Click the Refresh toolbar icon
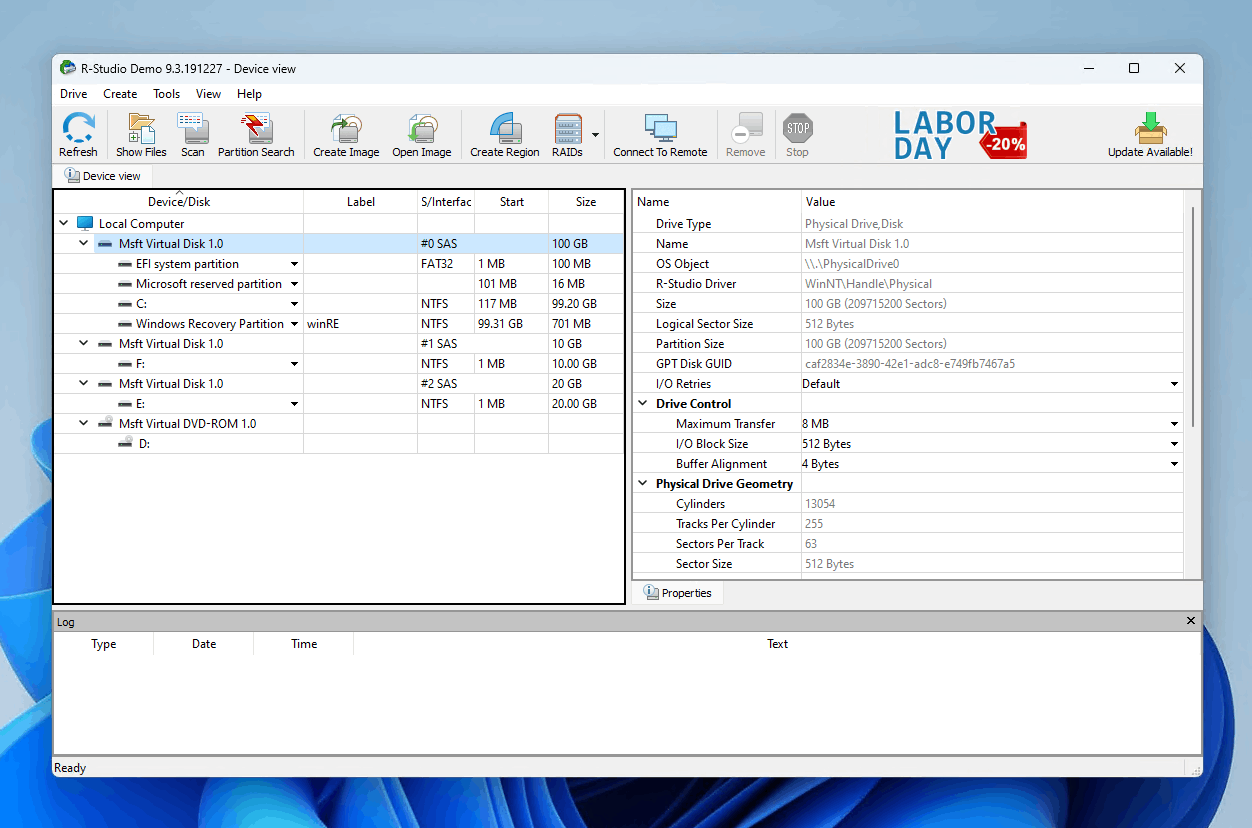The height and width of the screenshot is (828, 1252). [78, 134]
